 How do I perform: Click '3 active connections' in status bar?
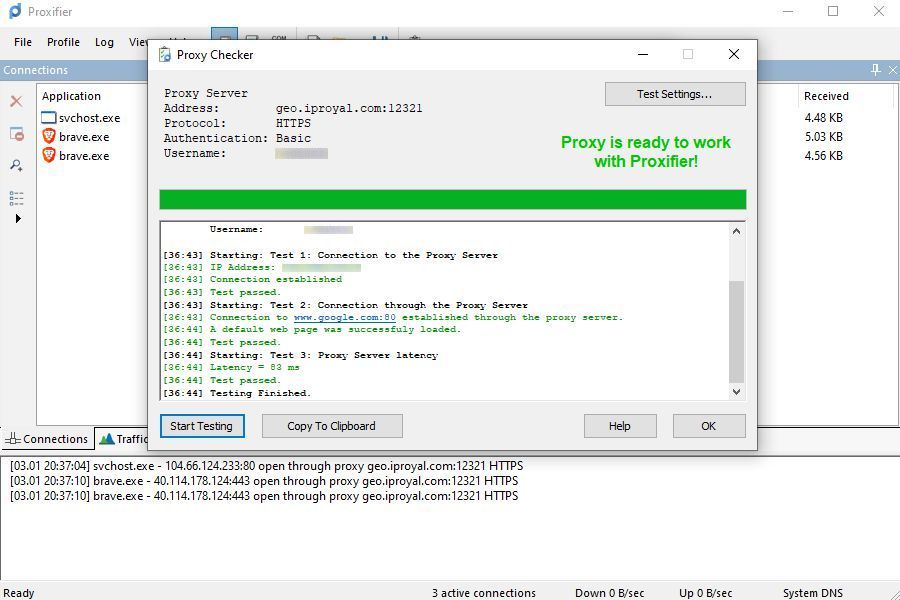pos(484,593)
